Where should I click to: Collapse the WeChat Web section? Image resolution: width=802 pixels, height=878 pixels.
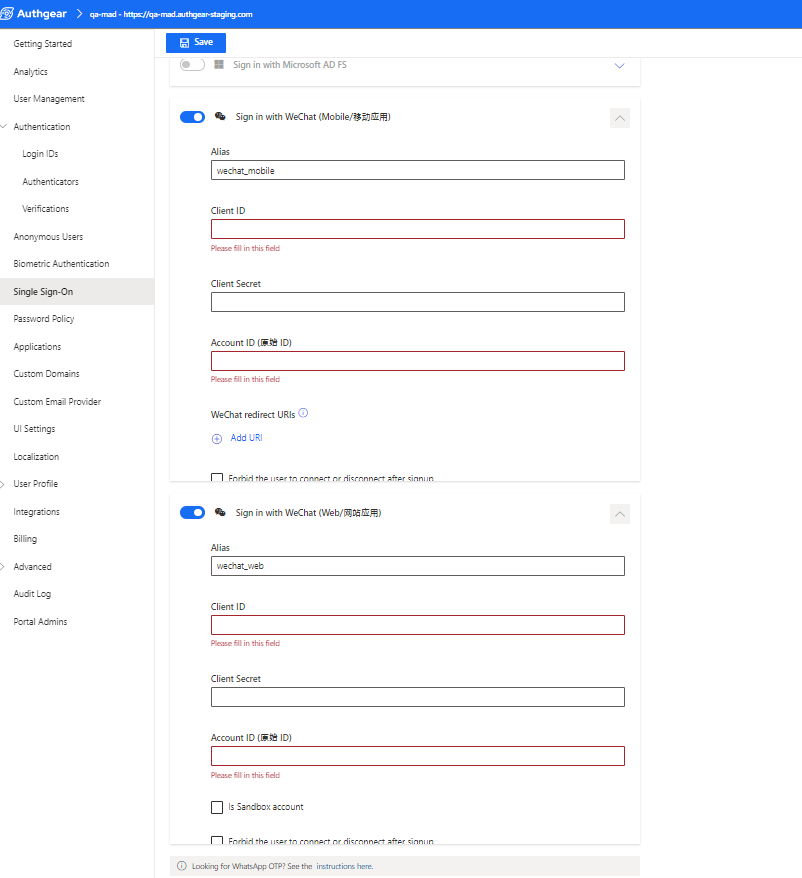coord(619,513)
